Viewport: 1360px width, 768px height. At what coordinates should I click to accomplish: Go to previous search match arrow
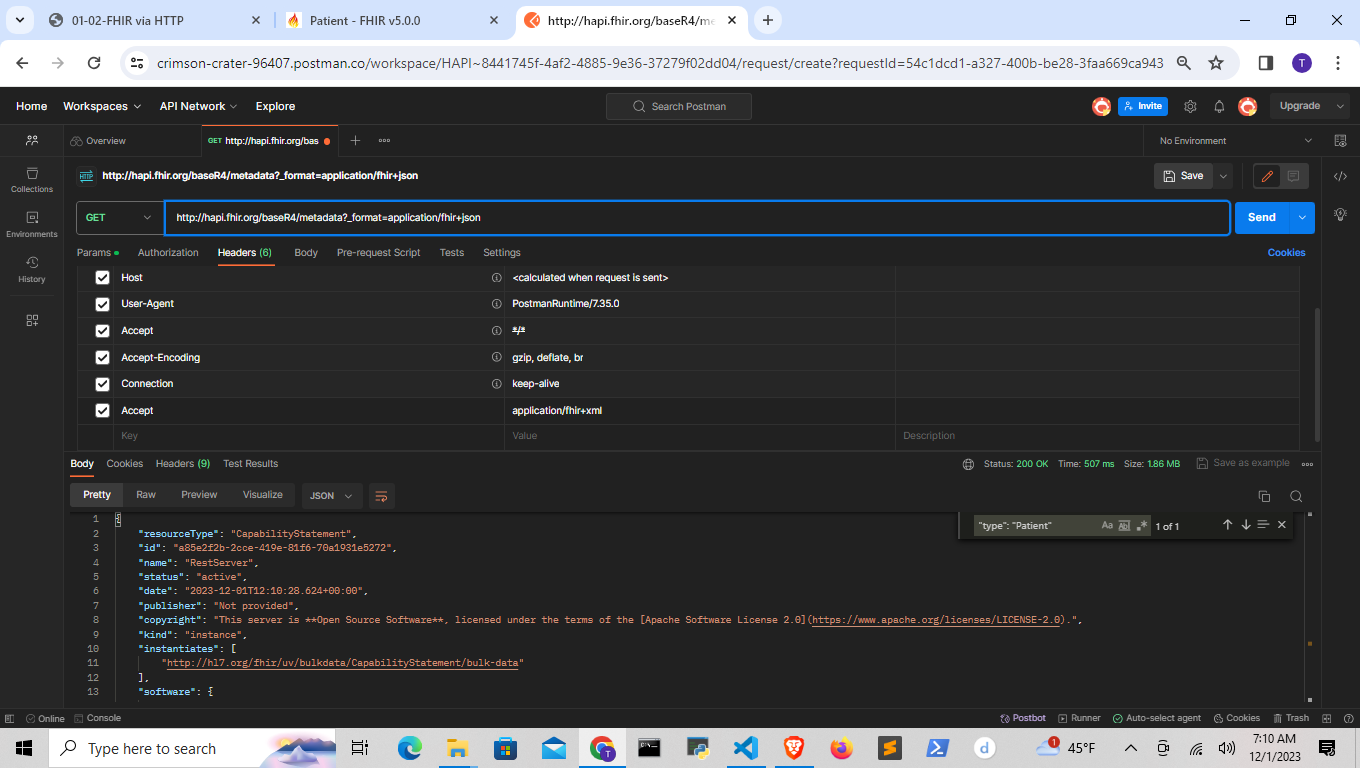[1227, 525]
